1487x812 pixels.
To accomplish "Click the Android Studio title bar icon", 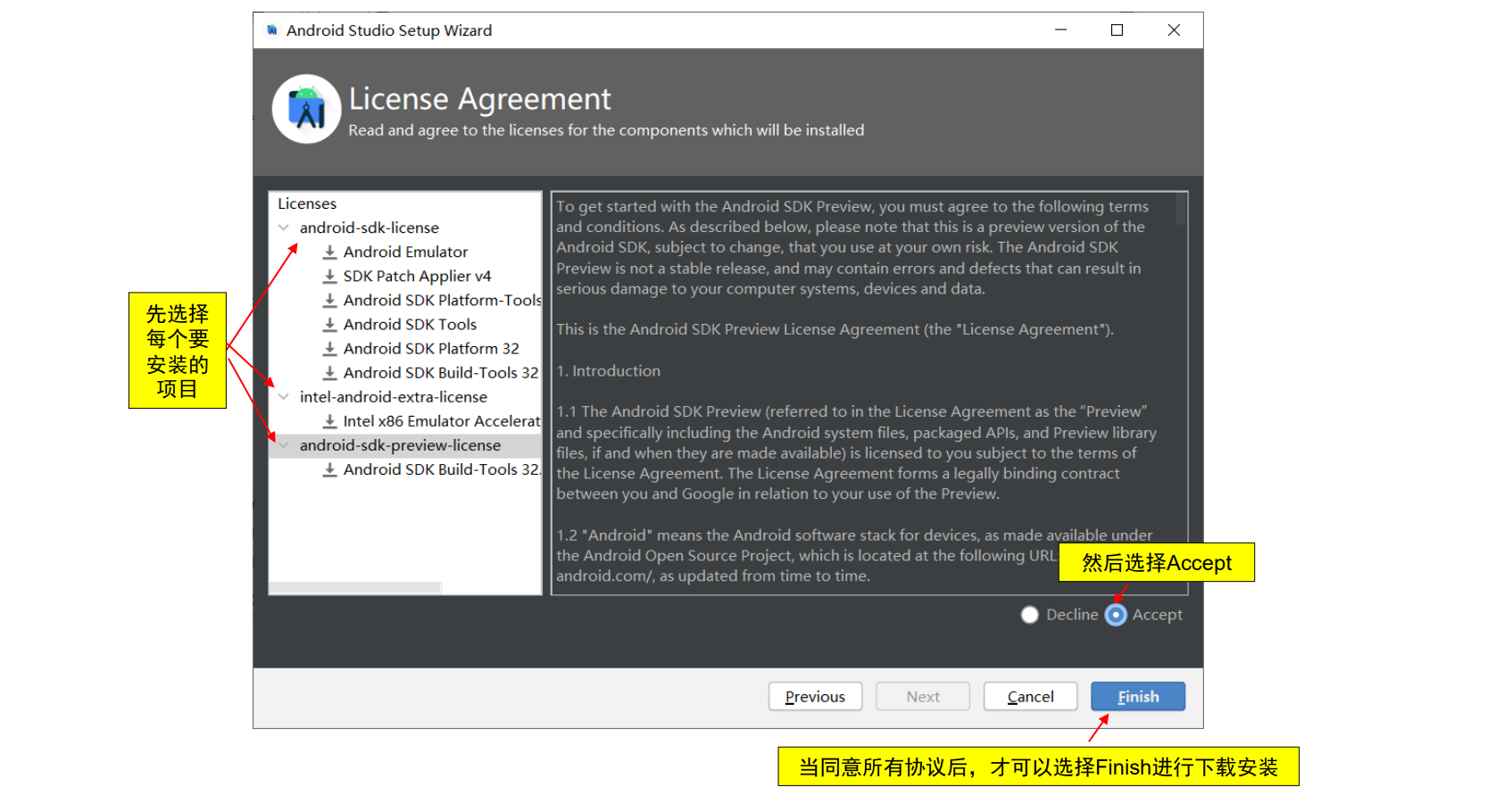I will [x=272, y=30].
